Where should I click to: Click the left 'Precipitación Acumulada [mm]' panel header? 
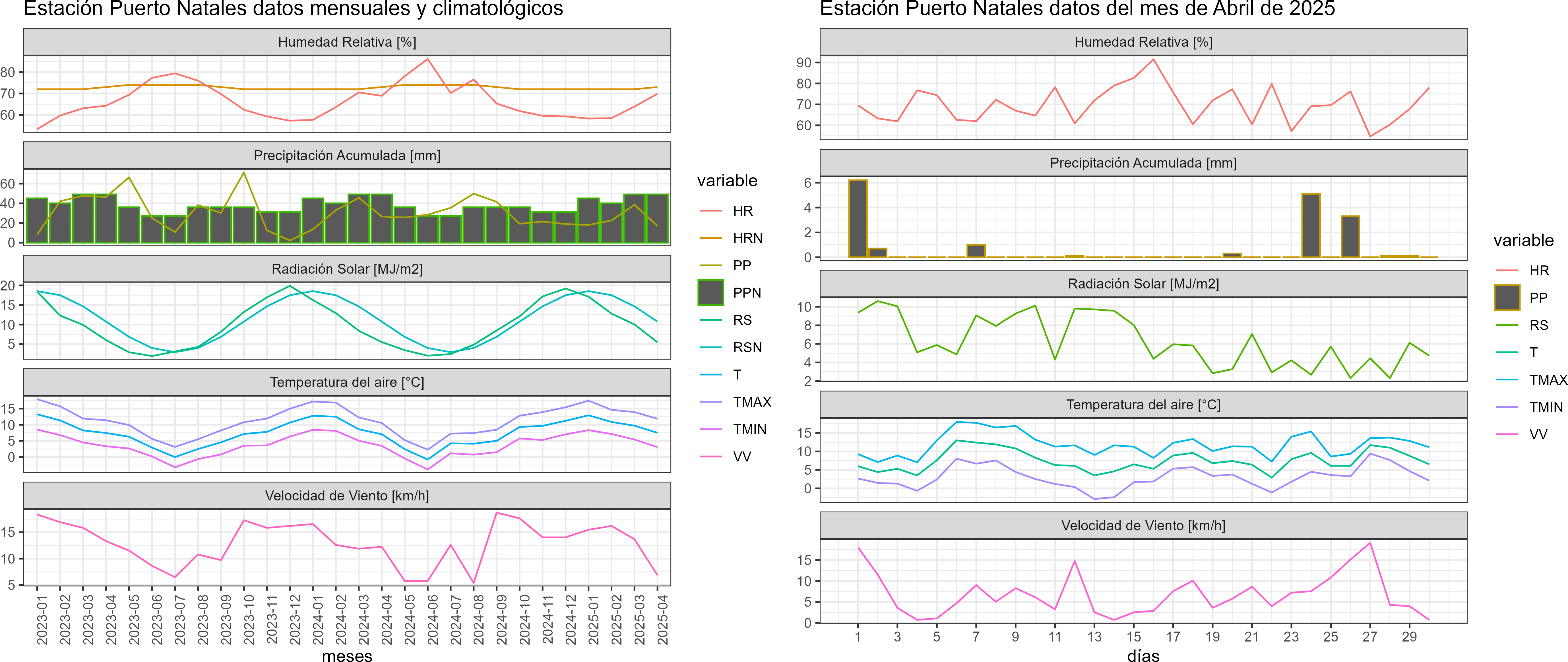coord(347,155)
